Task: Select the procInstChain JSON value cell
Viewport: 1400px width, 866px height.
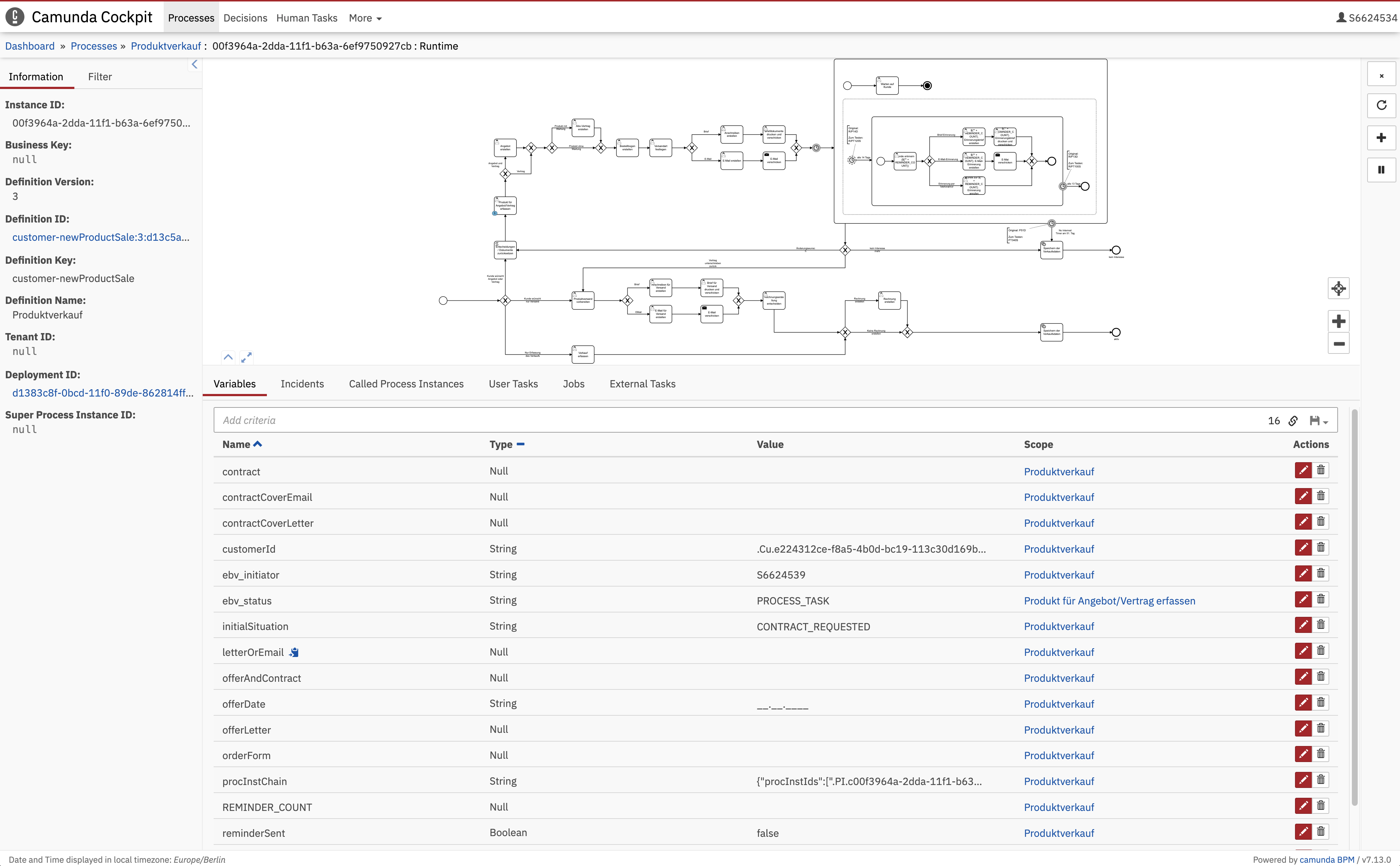Action: click(x=869, y=781)
